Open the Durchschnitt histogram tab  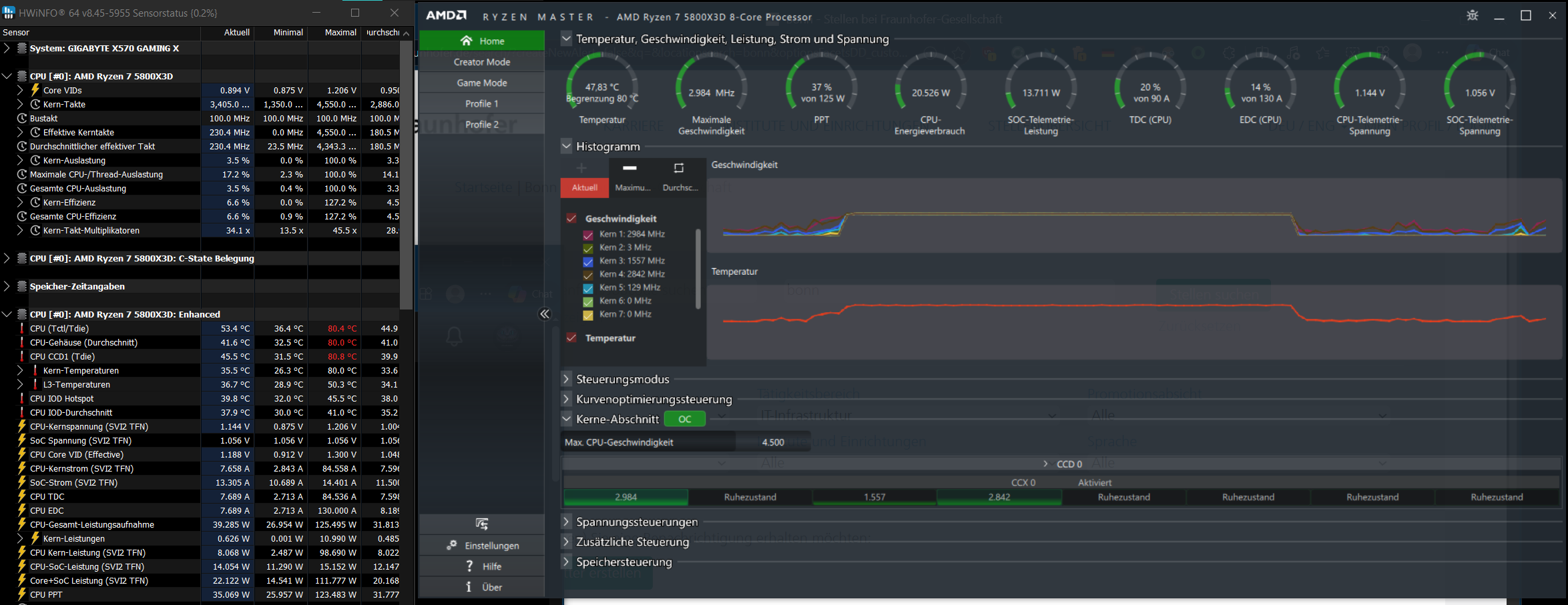(680, 177)
